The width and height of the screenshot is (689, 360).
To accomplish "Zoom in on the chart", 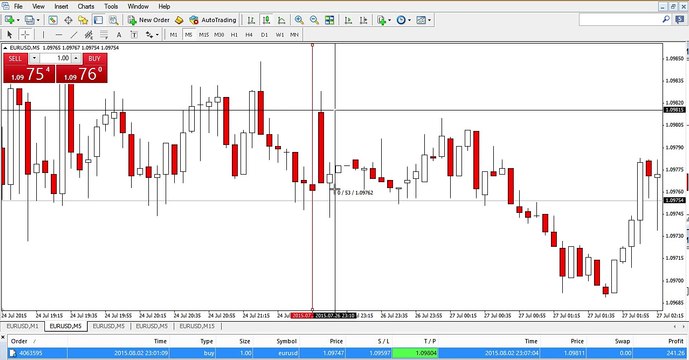I will (x=299, y=20).
